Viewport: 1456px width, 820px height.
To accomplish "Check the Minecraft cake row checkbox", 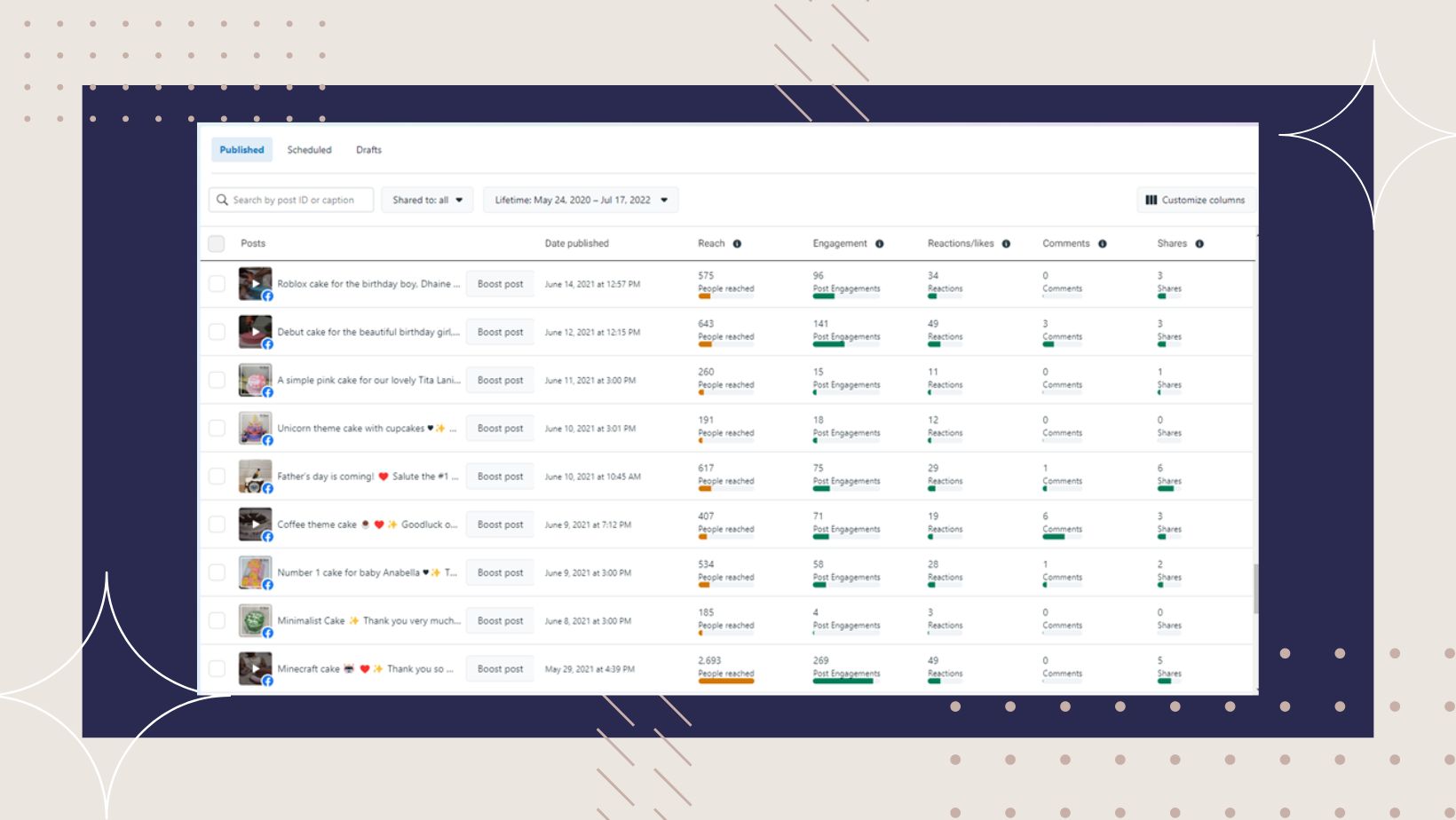I will pyautogui.click(x=217, y=668).
